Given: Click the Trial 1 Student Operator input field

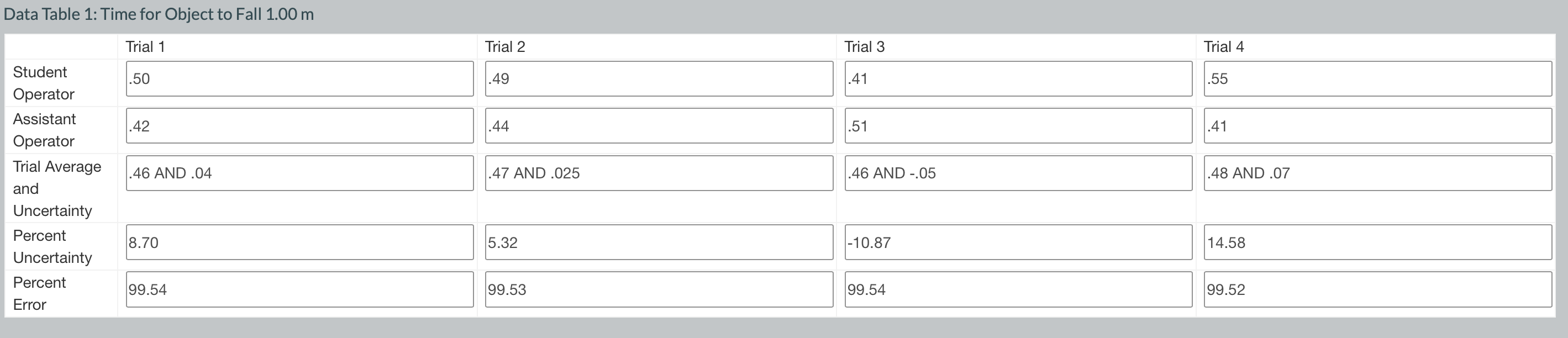Looking at the screenshot, I should [x=298, y=79].
